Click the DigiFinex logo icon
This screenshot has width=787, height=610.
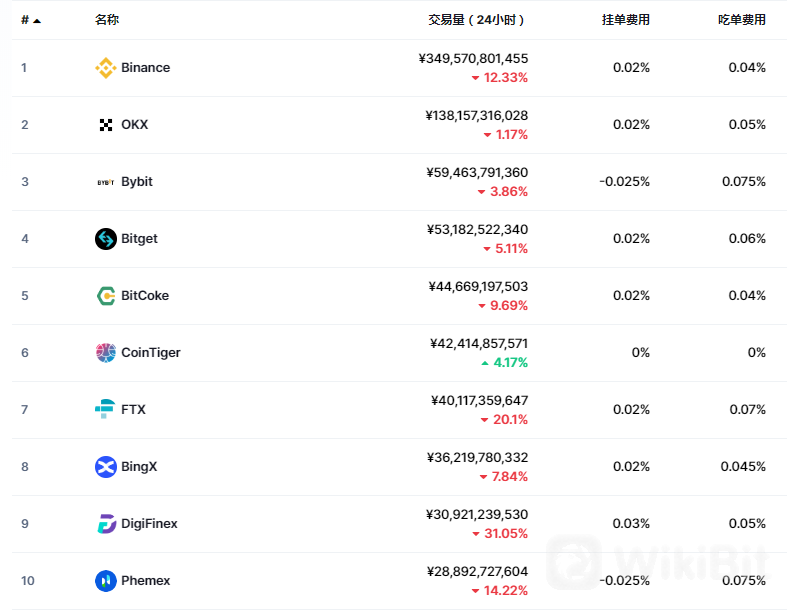point(106,524)
